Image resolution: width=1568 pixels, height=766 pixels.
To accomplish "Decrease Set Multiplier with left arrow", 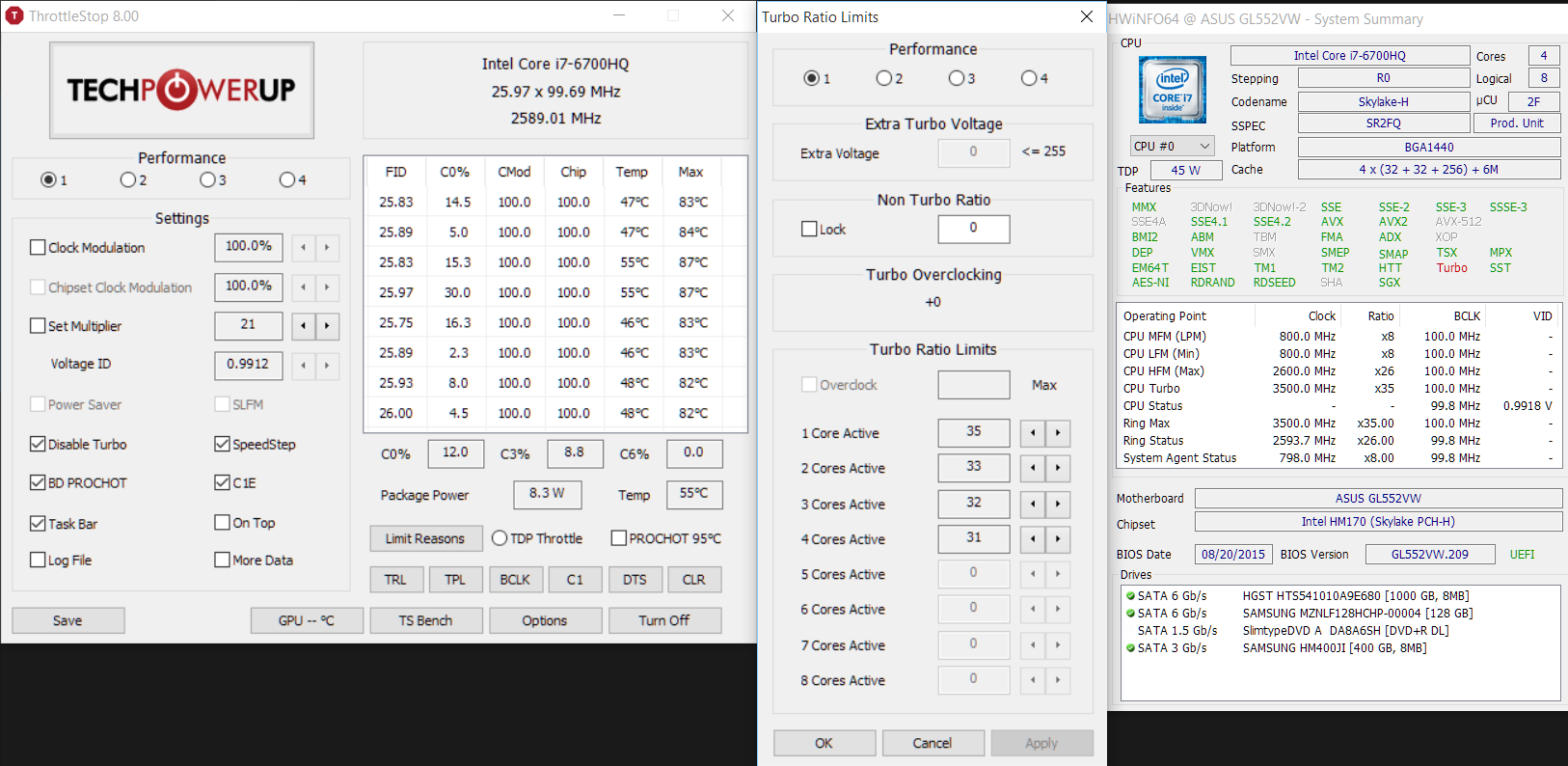I will coord(304,326).
